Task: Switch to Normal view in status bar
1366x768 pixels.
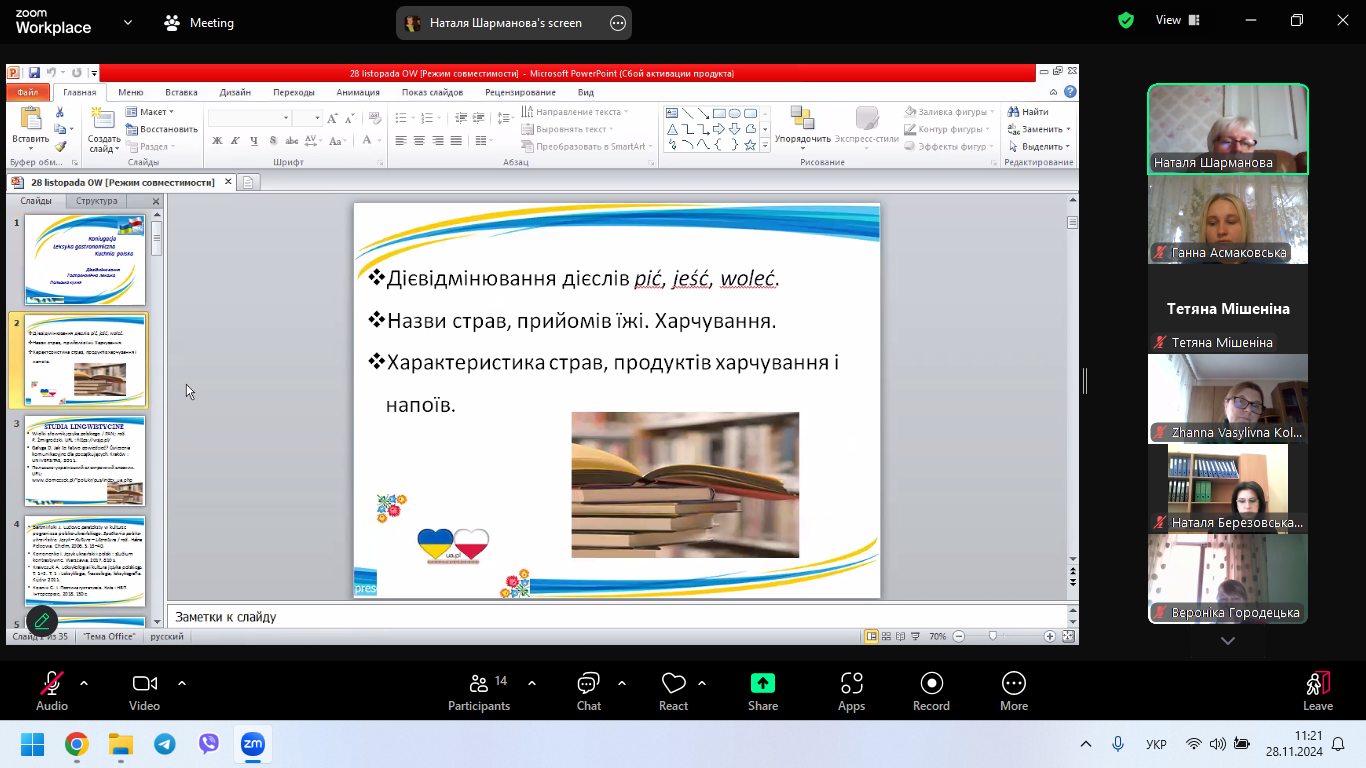Action: pyautogui.click(x=872, y=636)
